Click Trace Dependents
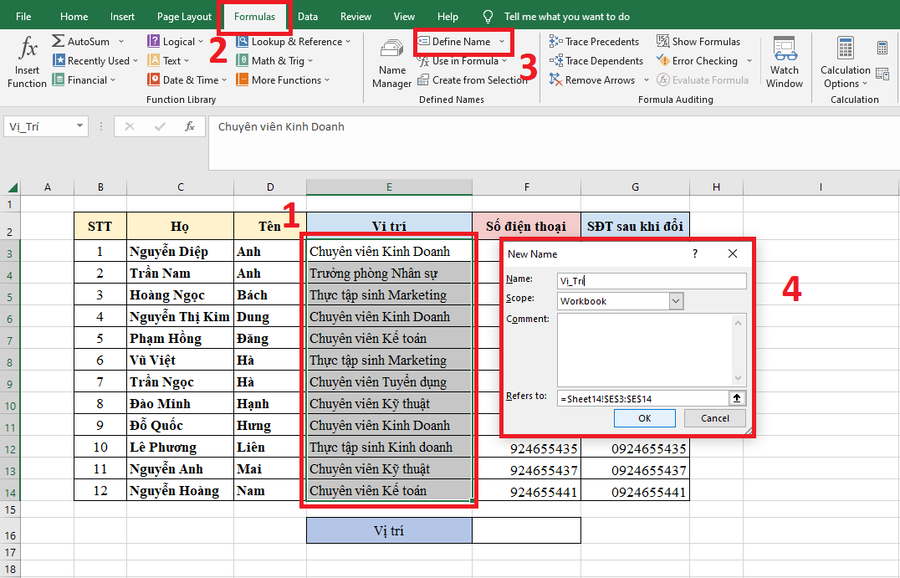The width and height of the screenshot is (900, 578). pyautogui.click(x=596, y=61)
